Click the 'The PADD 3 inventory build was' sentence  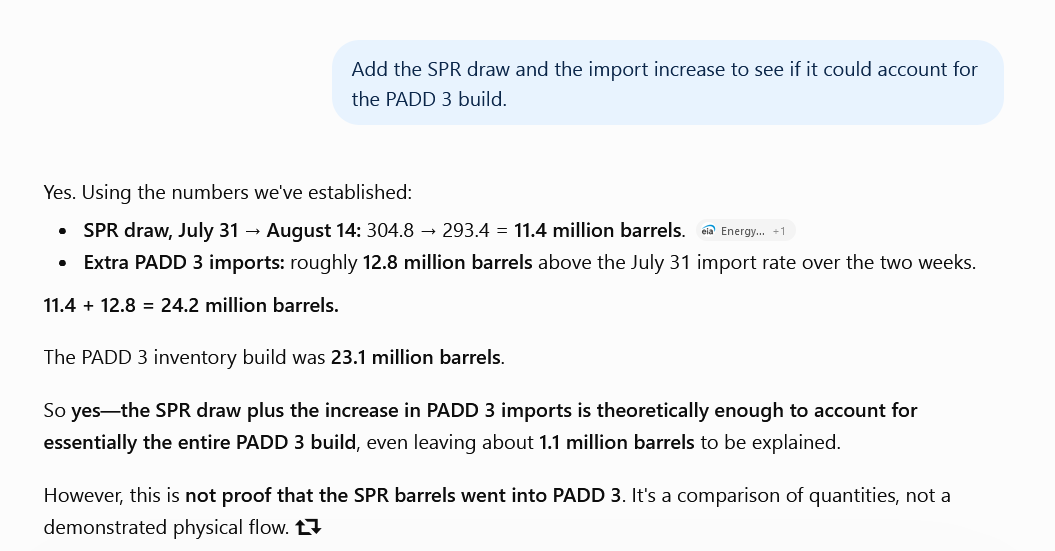(185, 357)
